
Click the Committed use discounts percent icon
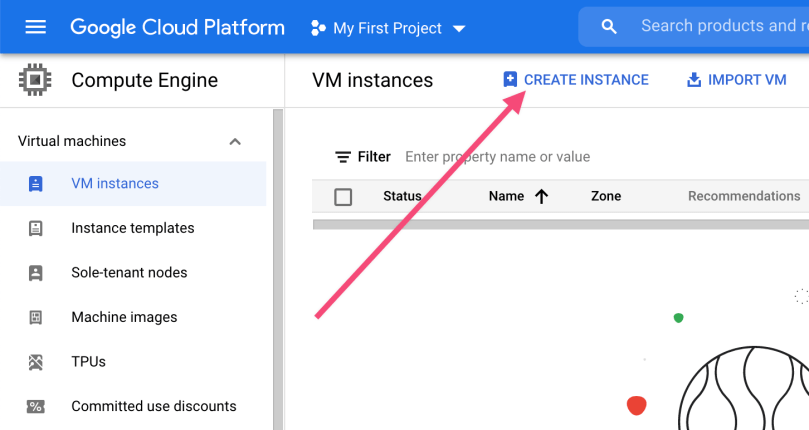[36, 407]
